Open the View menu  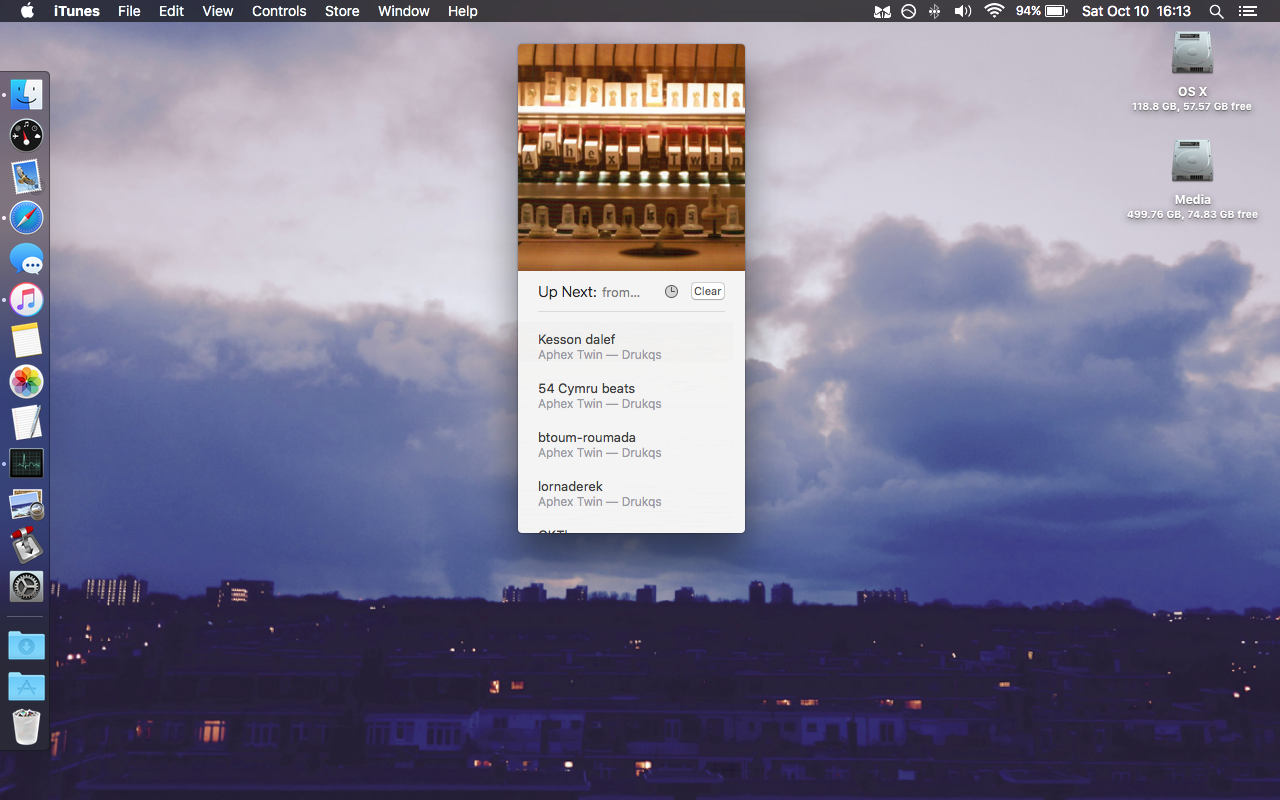217,11
